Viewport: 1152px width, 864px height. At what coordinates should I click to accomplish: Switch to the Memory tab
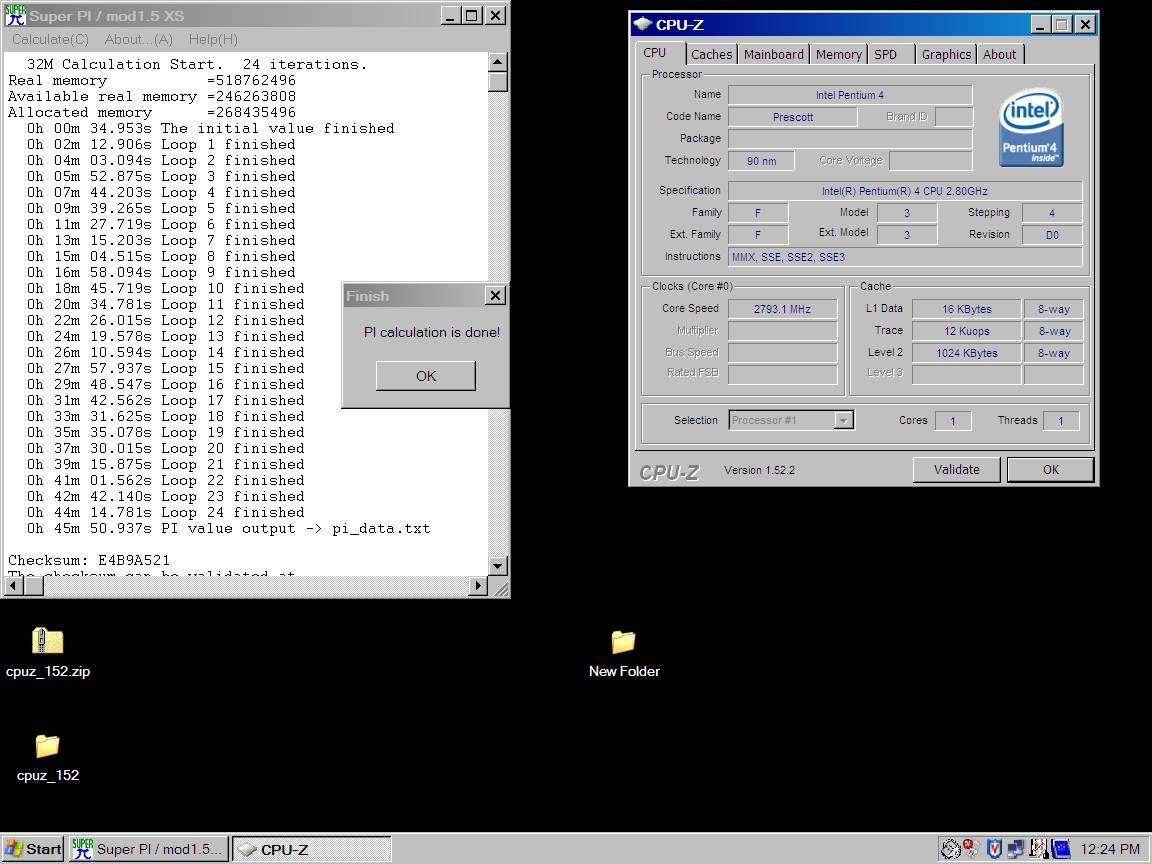click(838, 54)
